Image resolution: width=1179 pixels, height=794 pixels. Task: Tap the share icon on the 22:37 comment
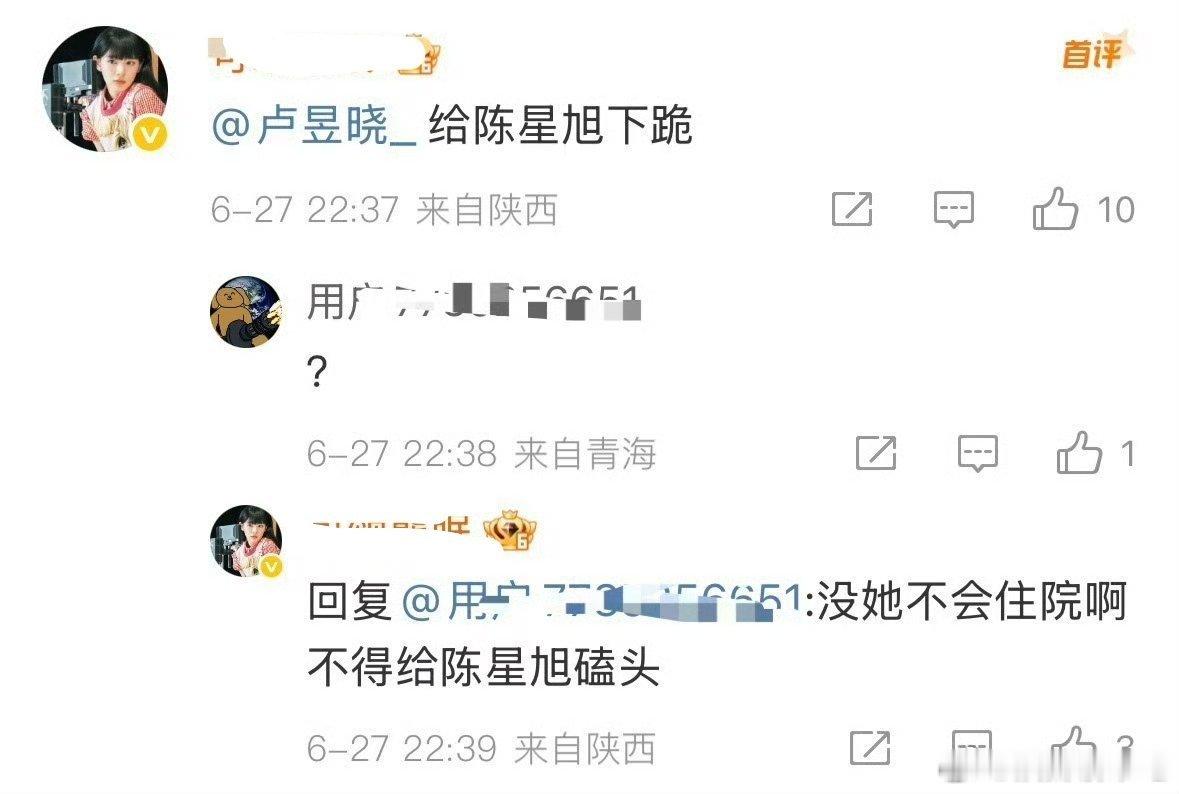(852, 209)
